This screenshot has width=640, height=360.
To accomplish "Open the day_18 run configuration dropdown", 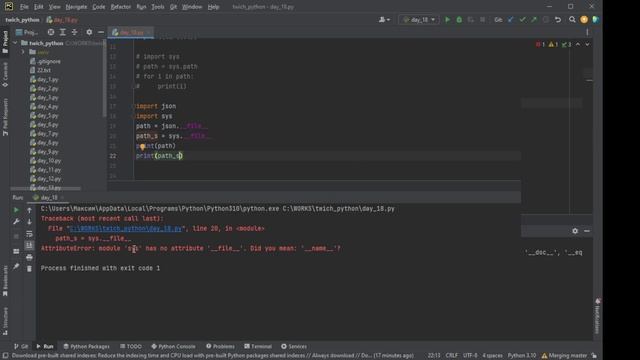I will (x=419, y=20).
